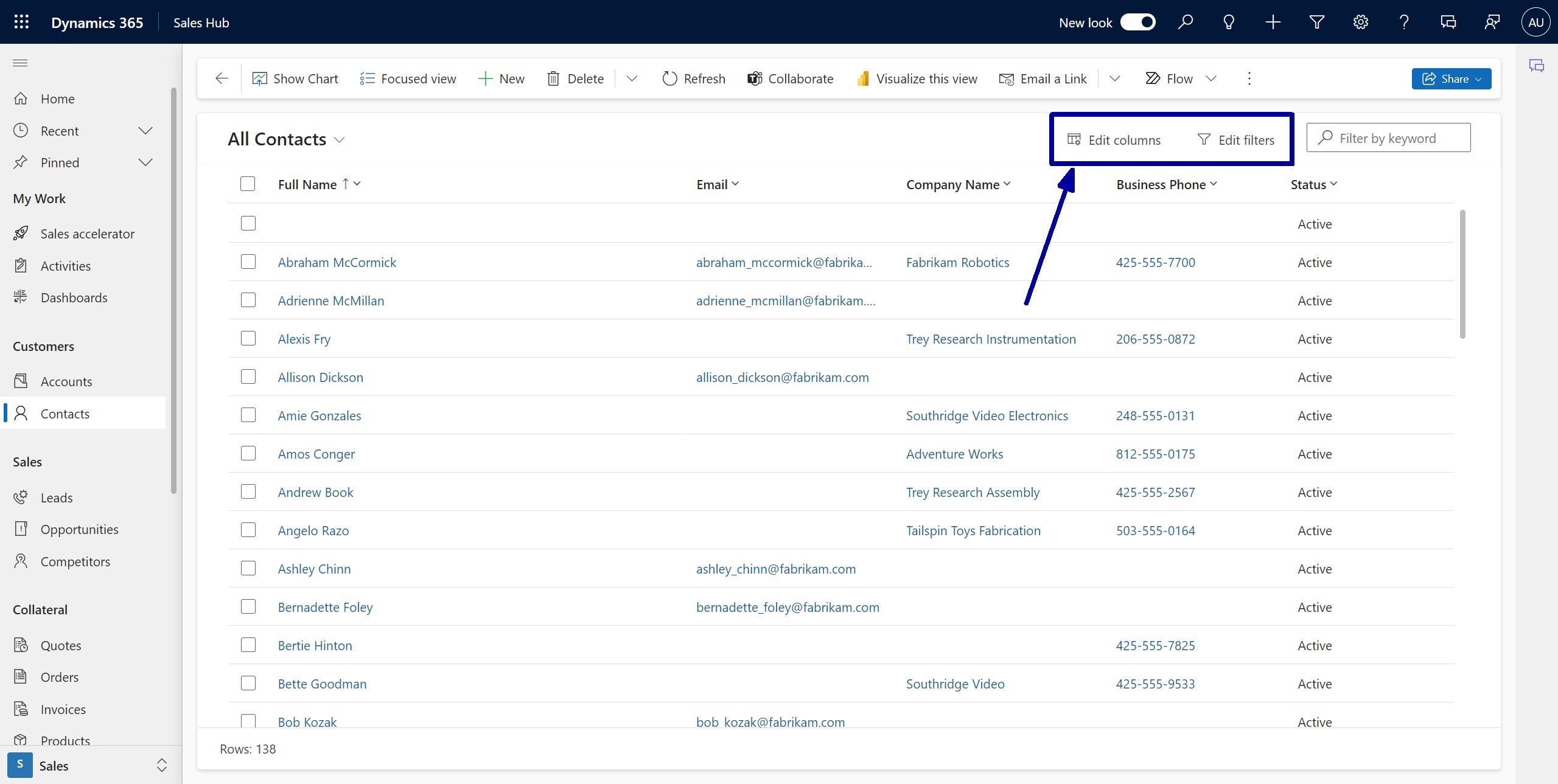Open the AU account avatar
1558x784 pixels.
tap(1535, 23)
